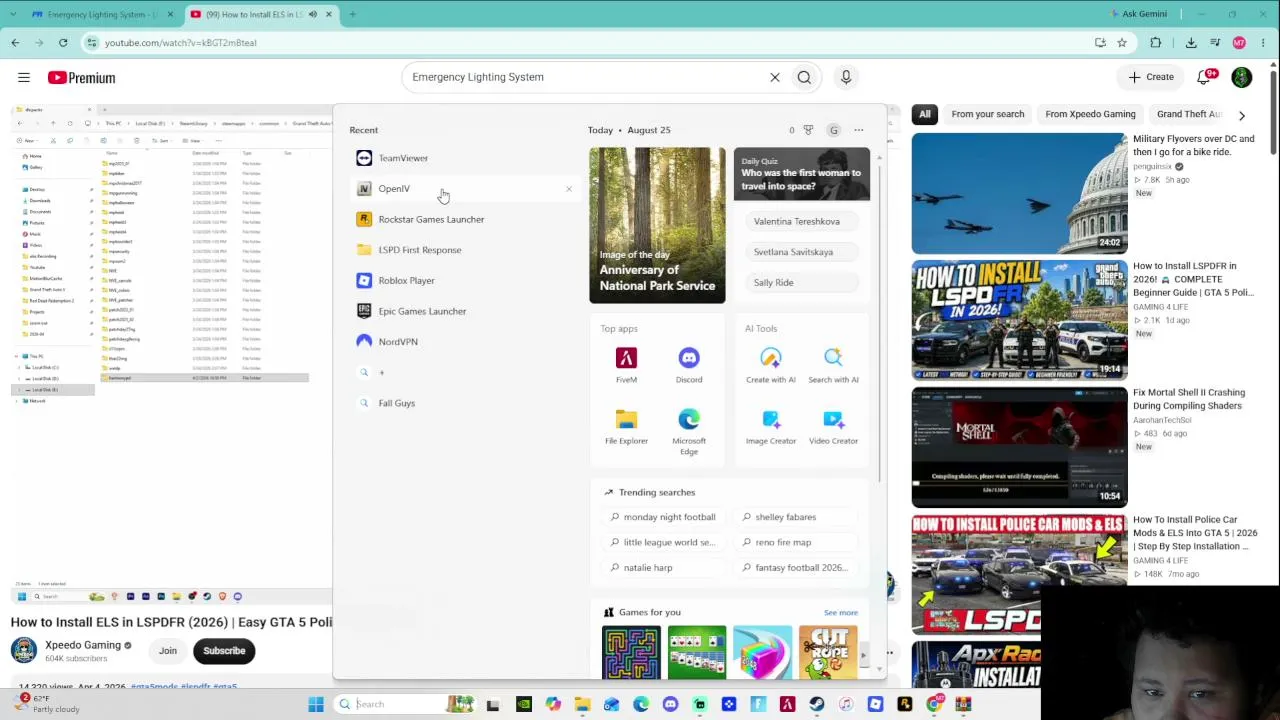Image resolution: width=1280 pixels, height=720 pixels.
Task: Switch to the Emergency Lighting System tab
Action: (101, 14)
